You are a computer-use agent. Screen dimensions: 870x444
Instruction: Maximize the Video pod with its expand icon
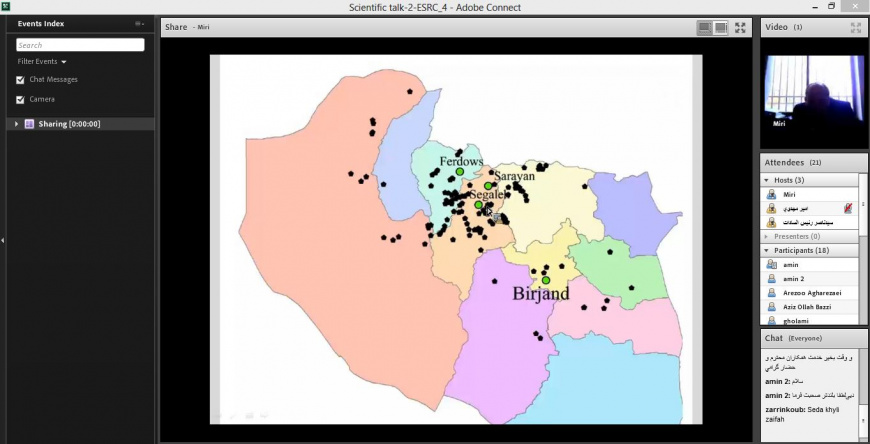pyautogui.click(x=855, y=27)
